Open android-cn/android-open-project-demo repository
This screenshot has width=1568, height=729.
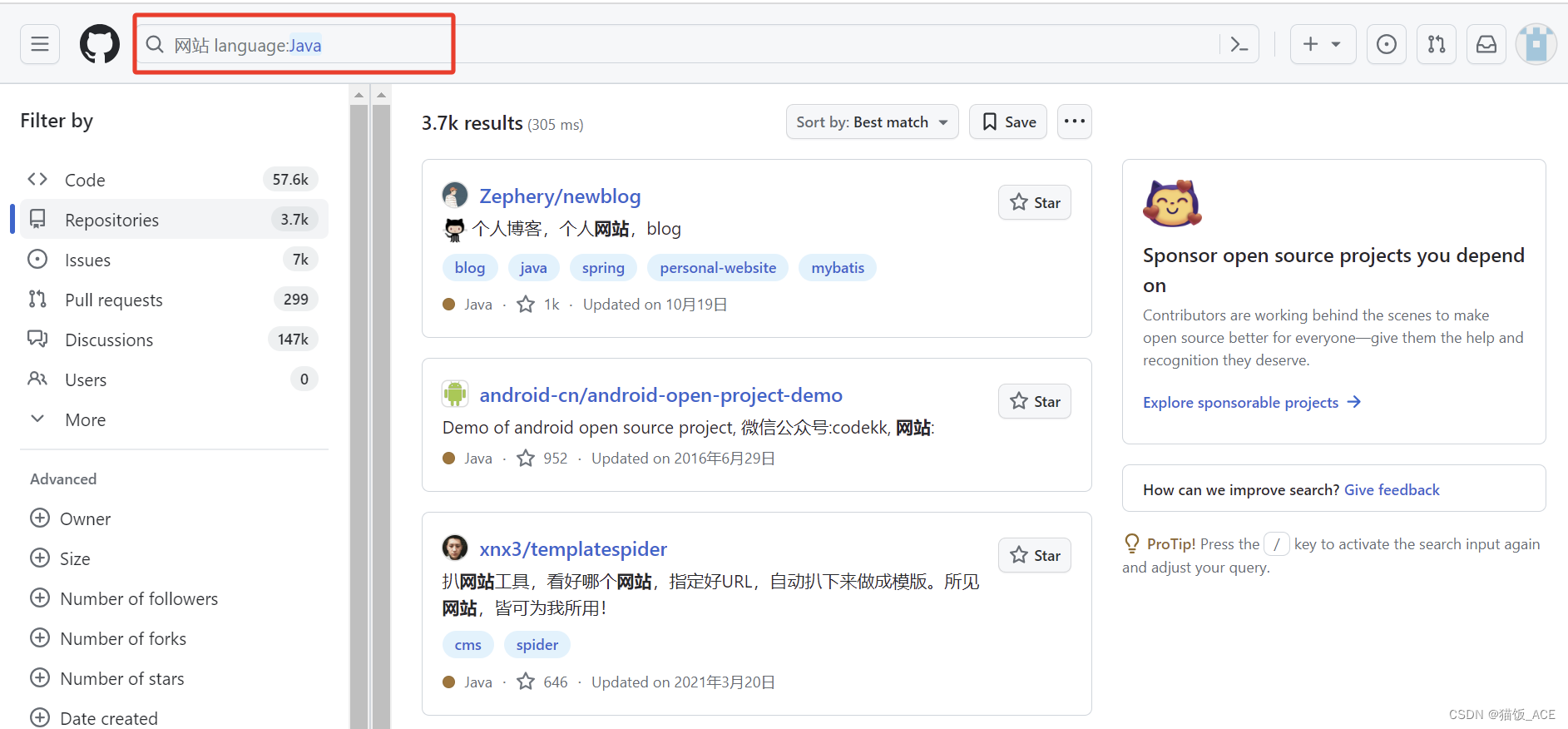(660, 395)
